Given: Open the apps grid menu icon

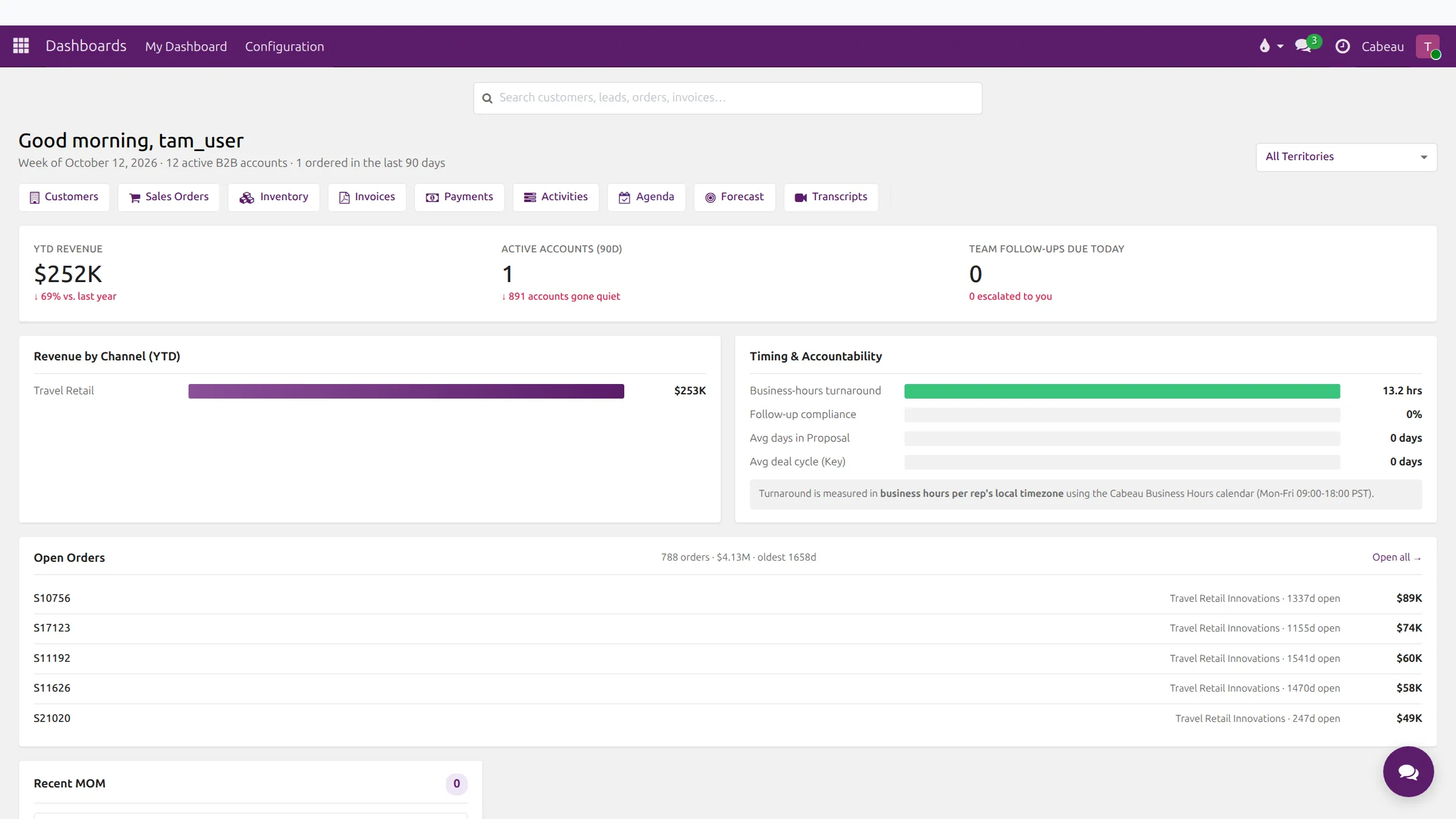Looking at the screenshot, I should pos(21,46).
